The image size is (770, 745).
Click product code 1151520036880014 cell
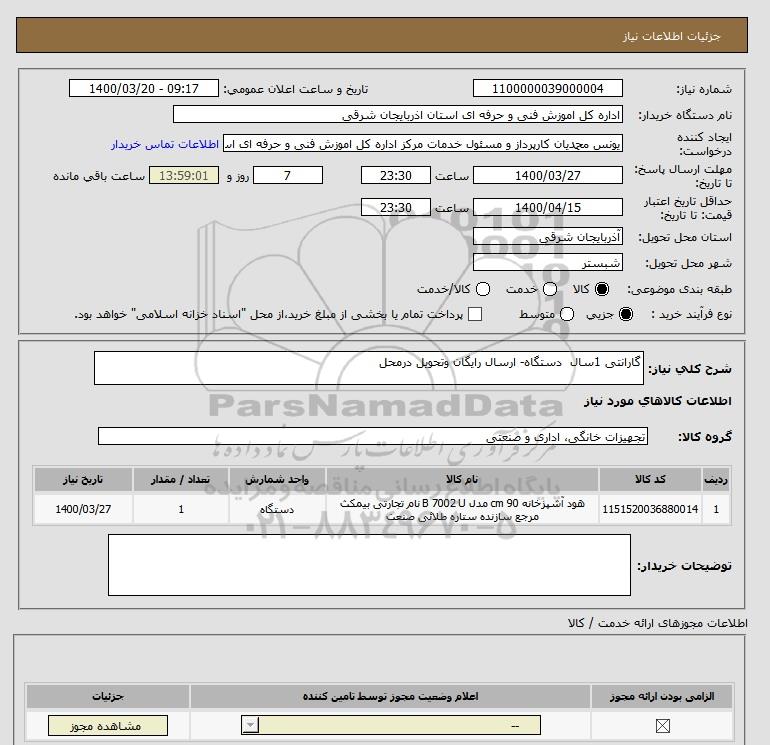pos(650,509)
